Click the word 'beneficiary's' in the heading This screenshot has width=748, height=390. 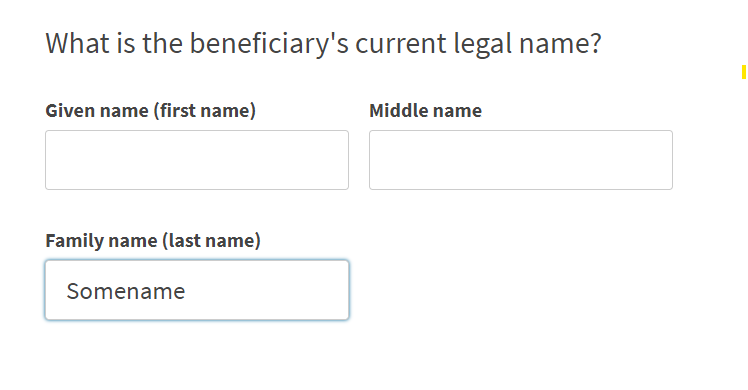click(269, 44)
